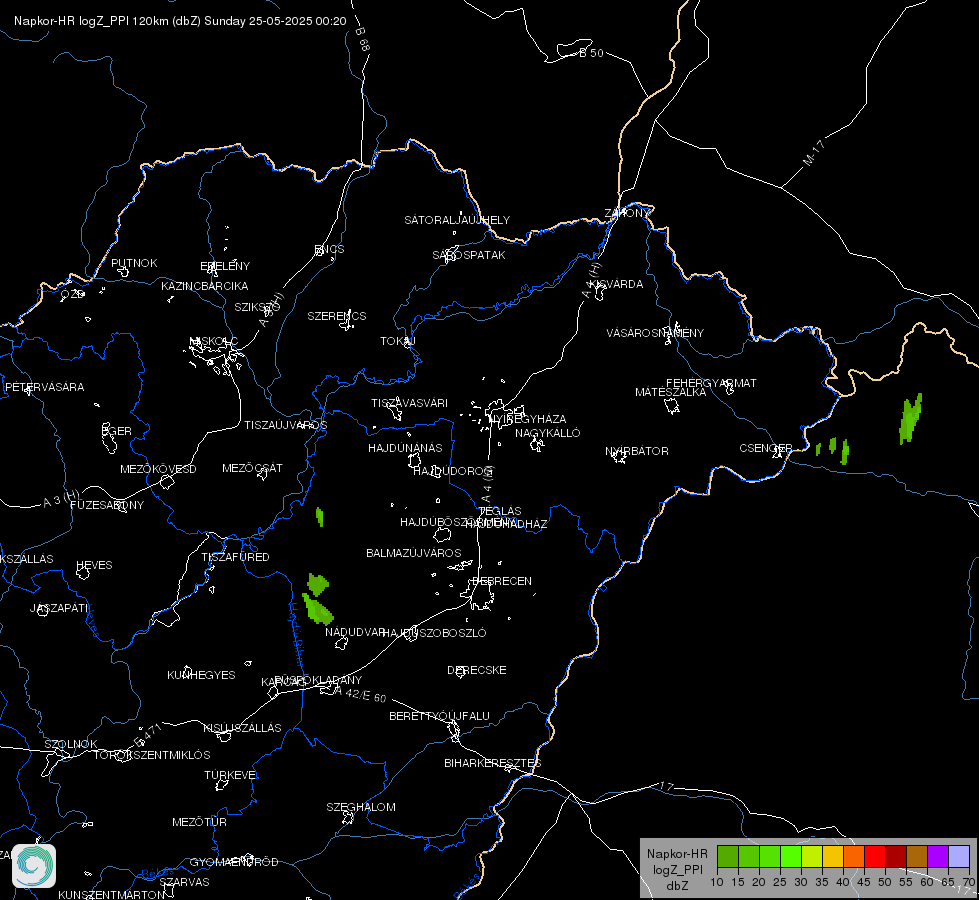This screenshot has height=900, width=979.
Task: Click the TISZAVASVÁRI label
Action: coord(410,403)
